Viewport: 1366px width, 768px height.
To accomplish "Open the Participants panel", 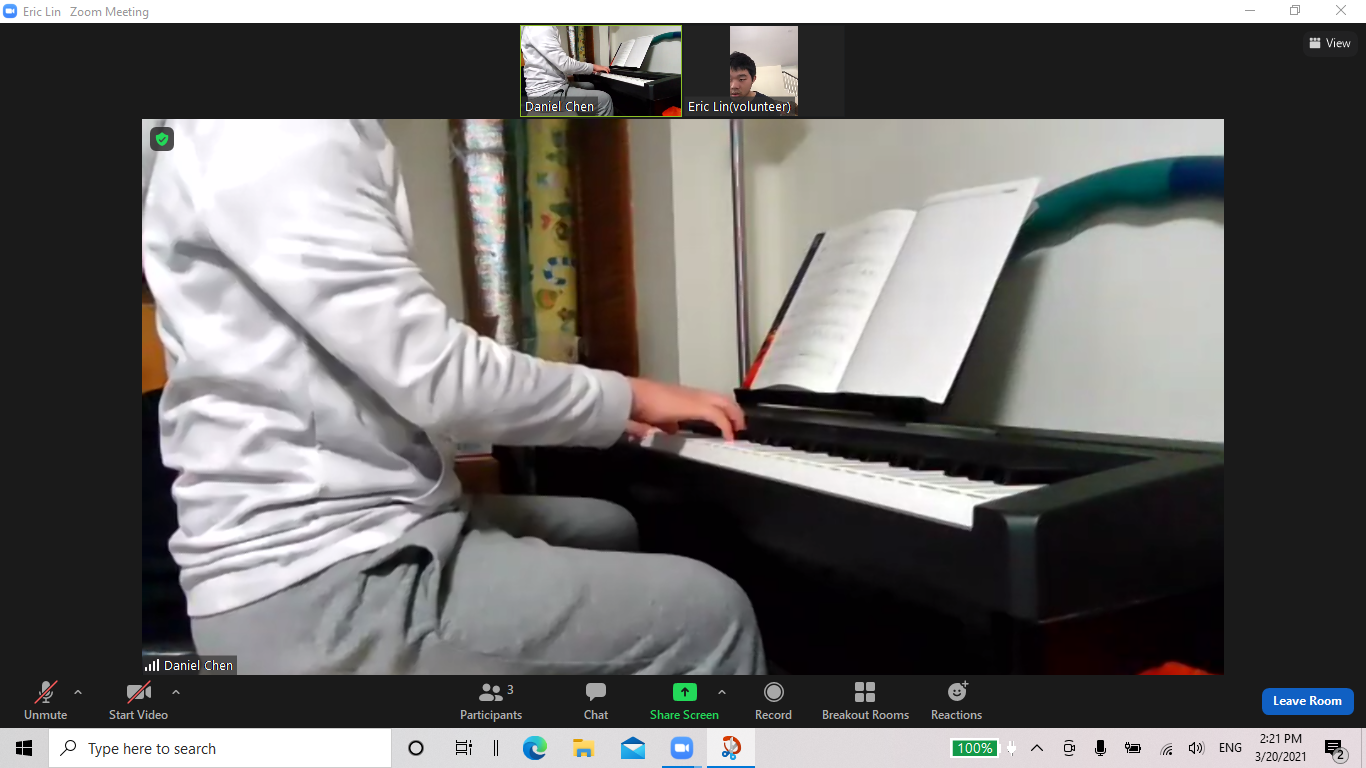I will click(x=491, y=700).
